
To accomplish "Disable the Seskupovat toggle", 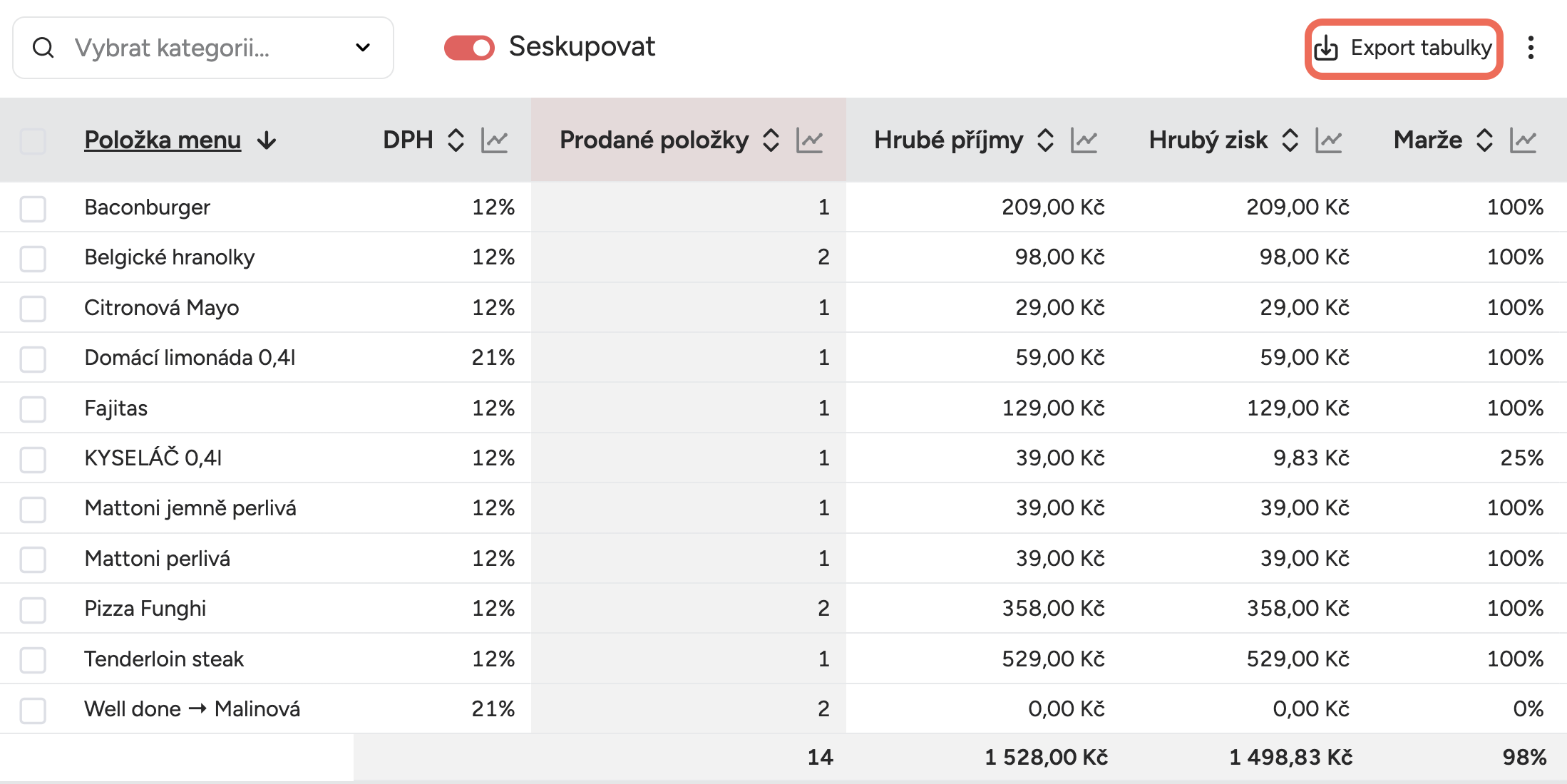I will pyautogui.click(x=469, y=48).
